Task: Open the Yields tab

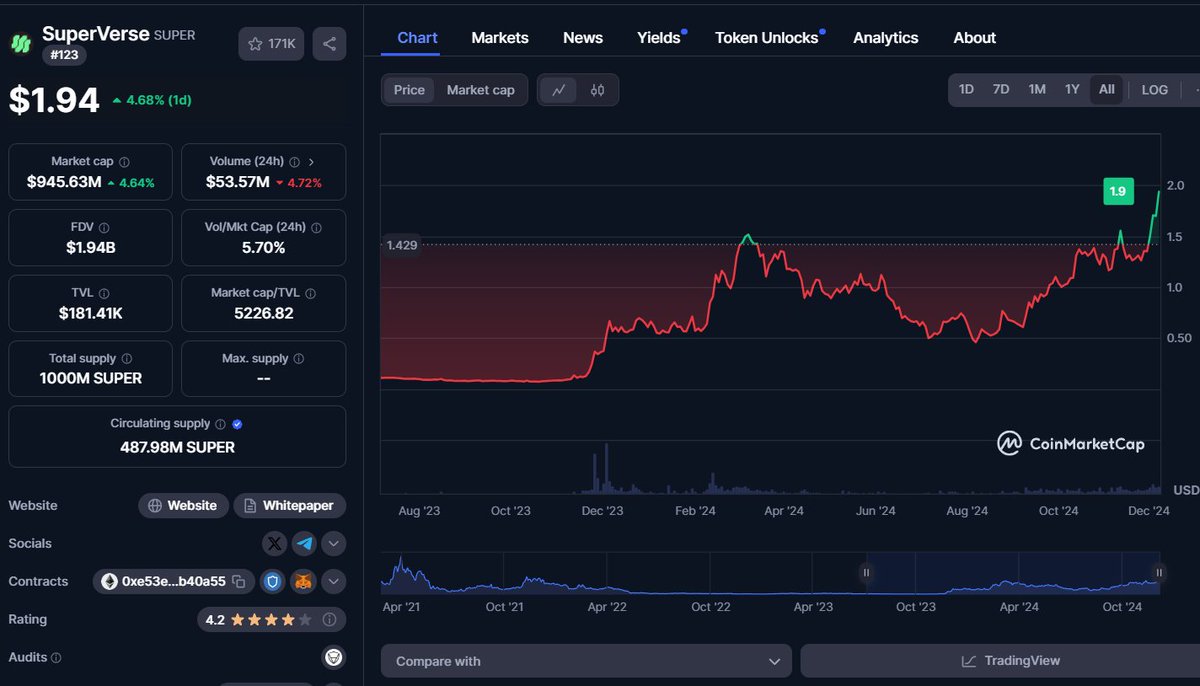Action: 659,38
